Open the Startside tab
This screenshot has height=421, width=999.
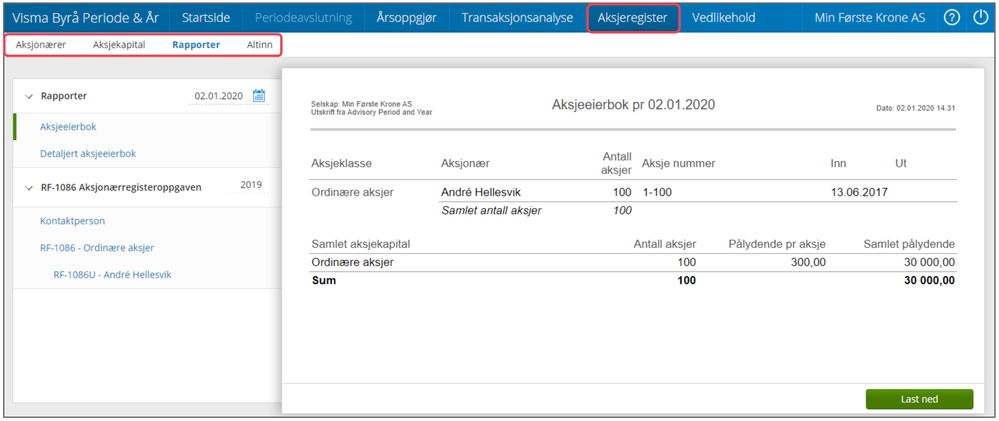coord(206,18)
